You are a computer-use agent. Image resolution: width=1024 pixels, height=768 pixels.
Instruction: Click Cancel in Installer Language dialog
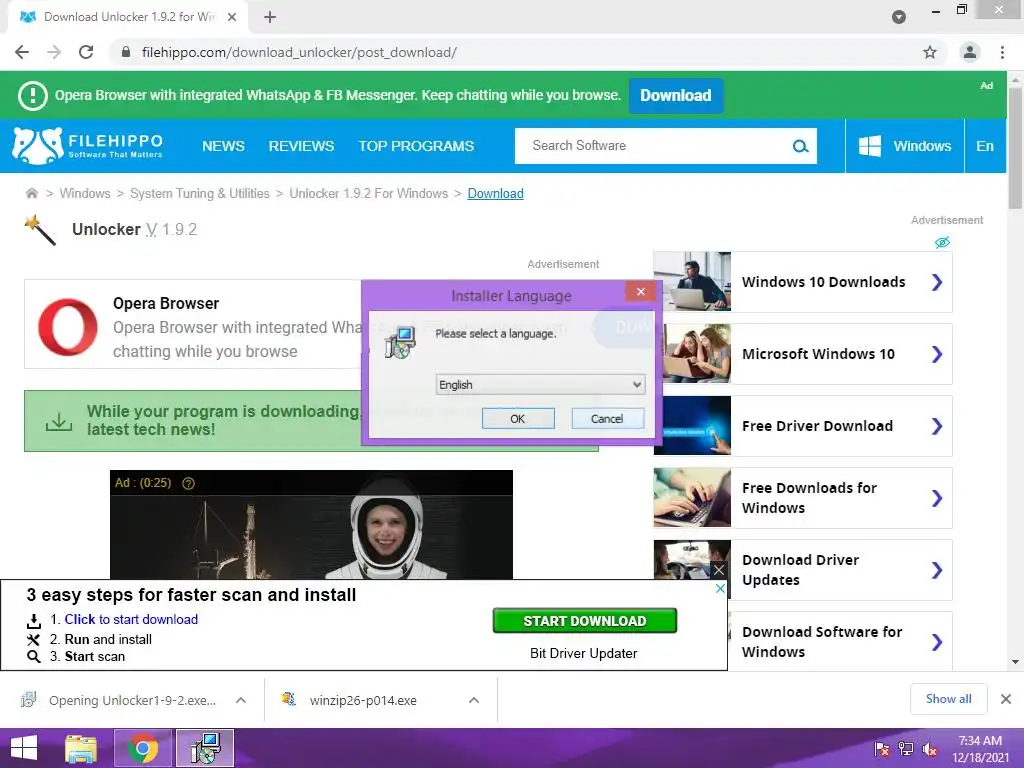pyautogui.click(x=607, y=419)
